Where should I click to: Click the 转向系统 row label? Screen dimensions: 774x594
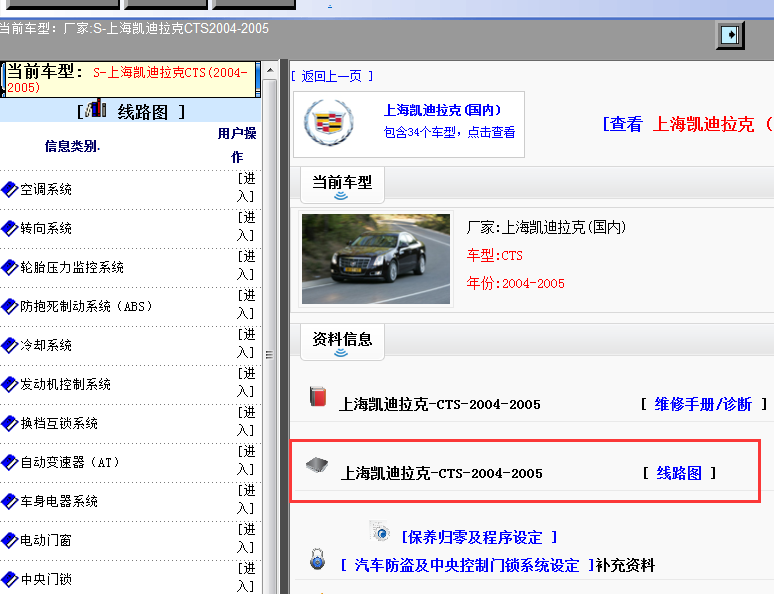[x=46, y=228]
